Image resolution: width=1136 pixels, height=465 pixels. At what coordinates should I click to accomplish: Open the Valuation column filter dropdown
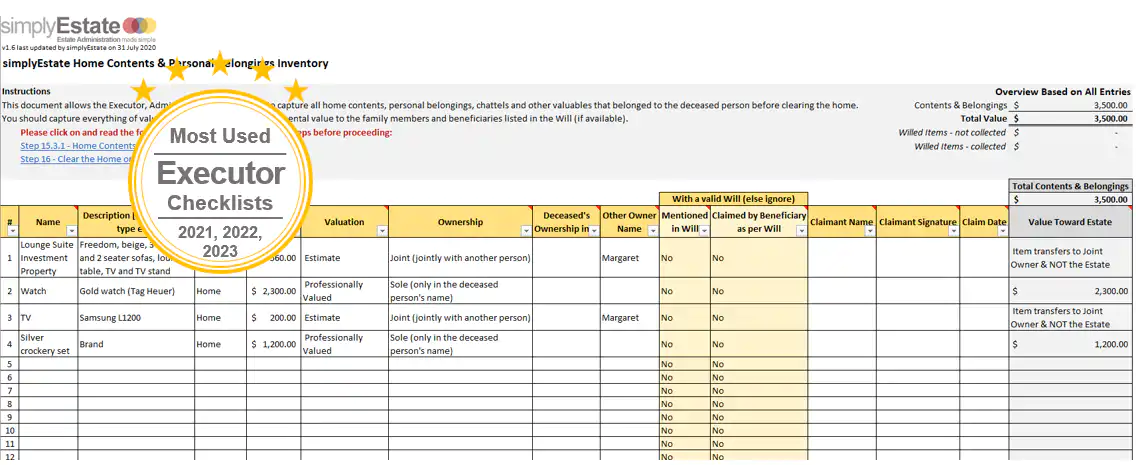[x=382, y=231]
